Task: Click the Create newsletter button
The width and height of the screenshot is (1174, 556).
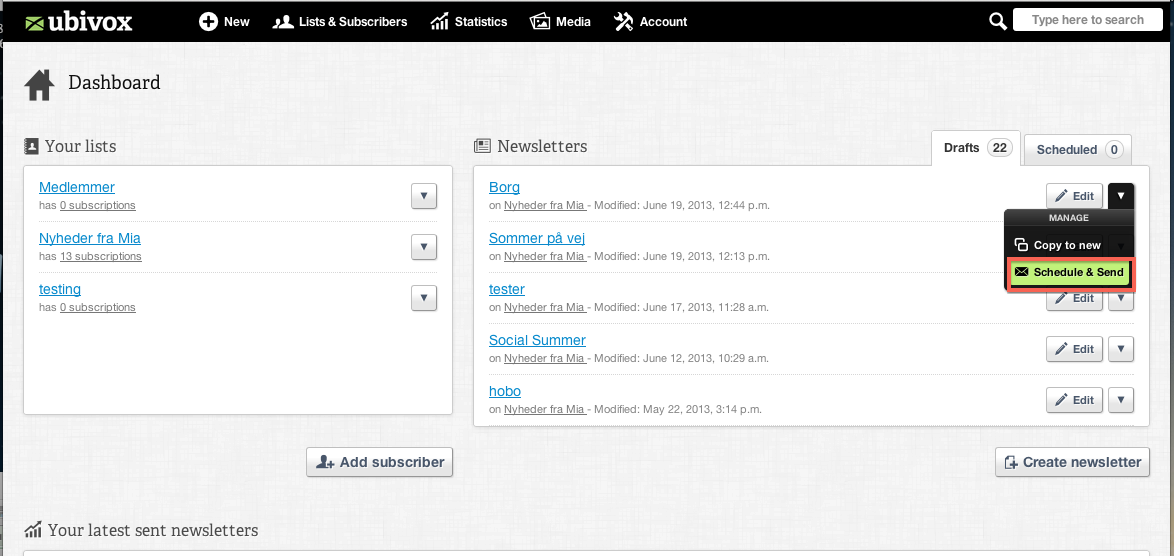Action: tap(1072, 462)
